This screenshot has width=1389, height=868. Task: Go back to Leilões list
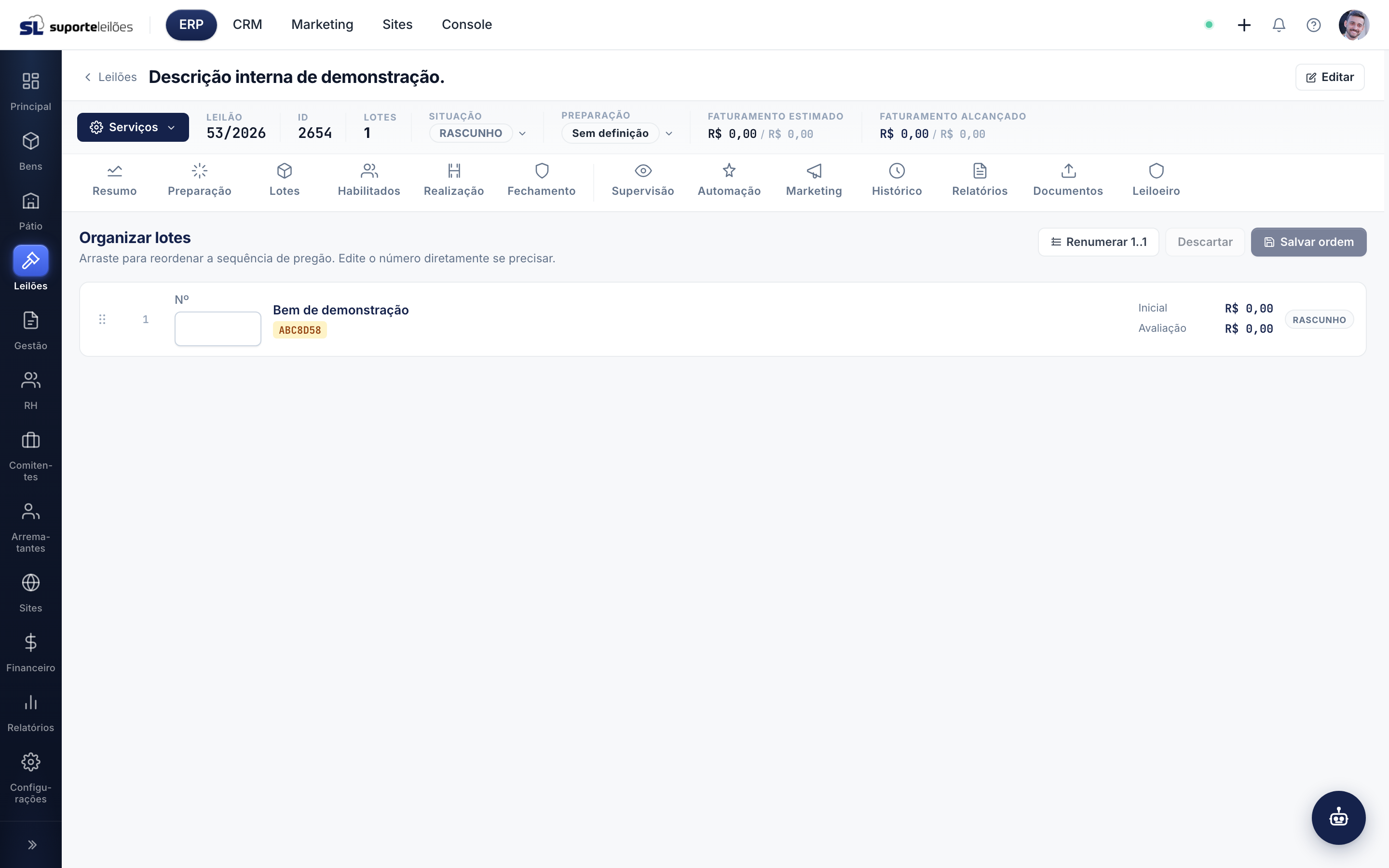click(x=111, y=77)
